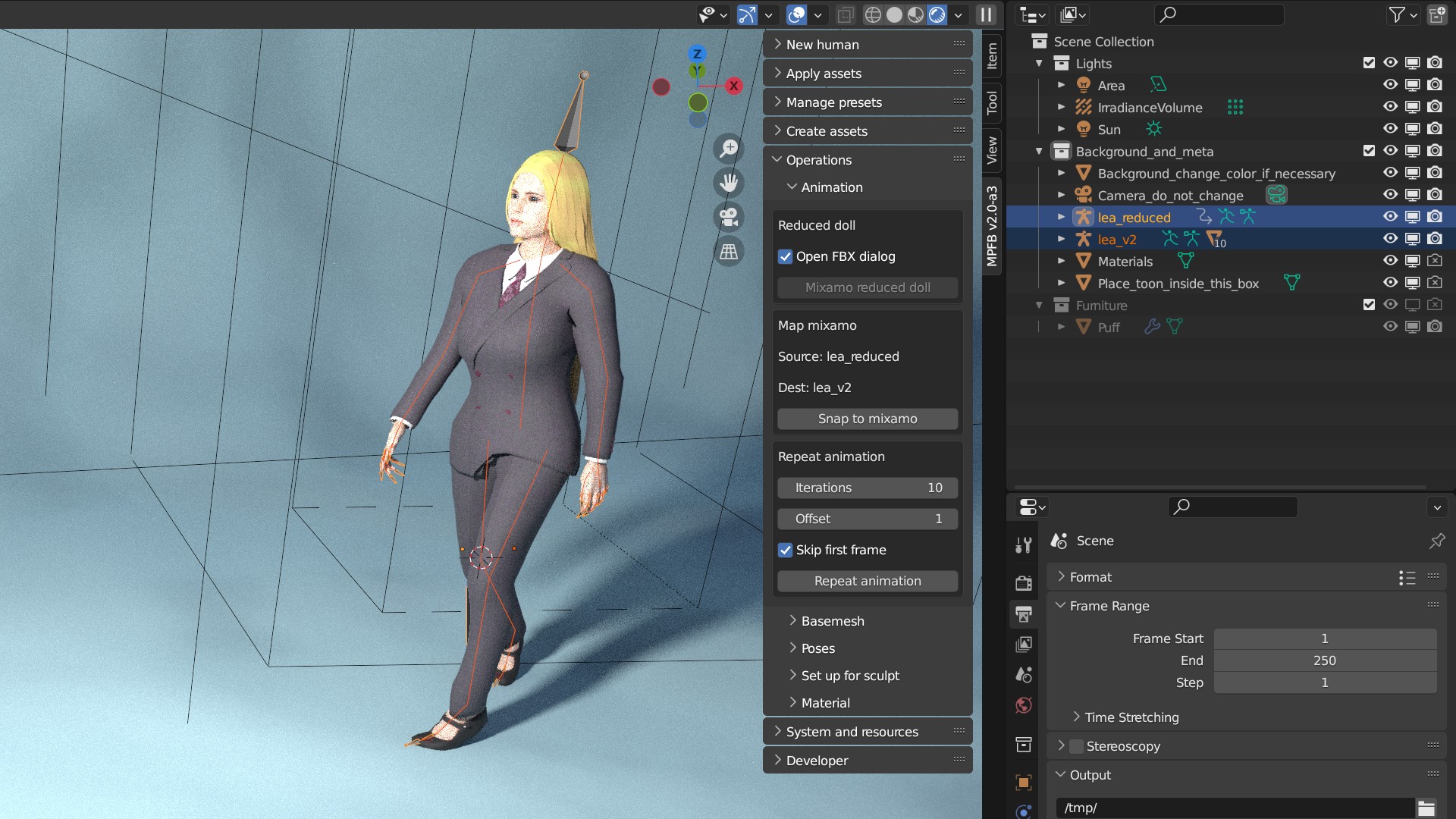Select the pan view hand icon
The height and width of the screenshot is (819, 1456).
click(x=729, y=183)
